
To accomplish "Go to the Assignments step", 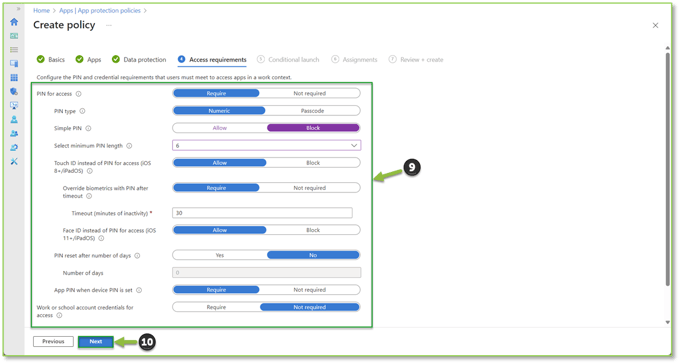I will (x=354, y=59).
